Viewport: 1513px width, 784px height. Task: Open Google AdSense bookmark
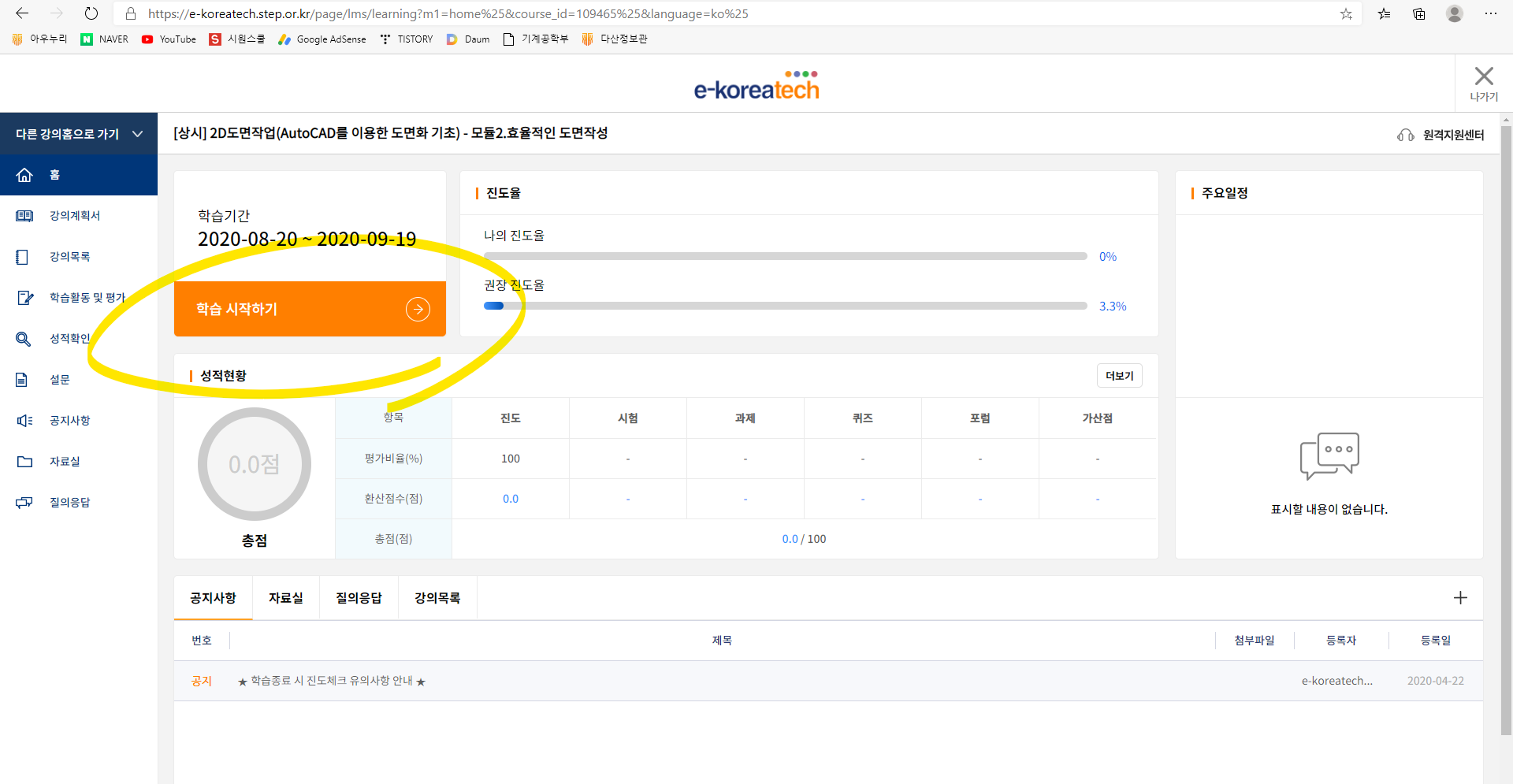pos(322,39)
